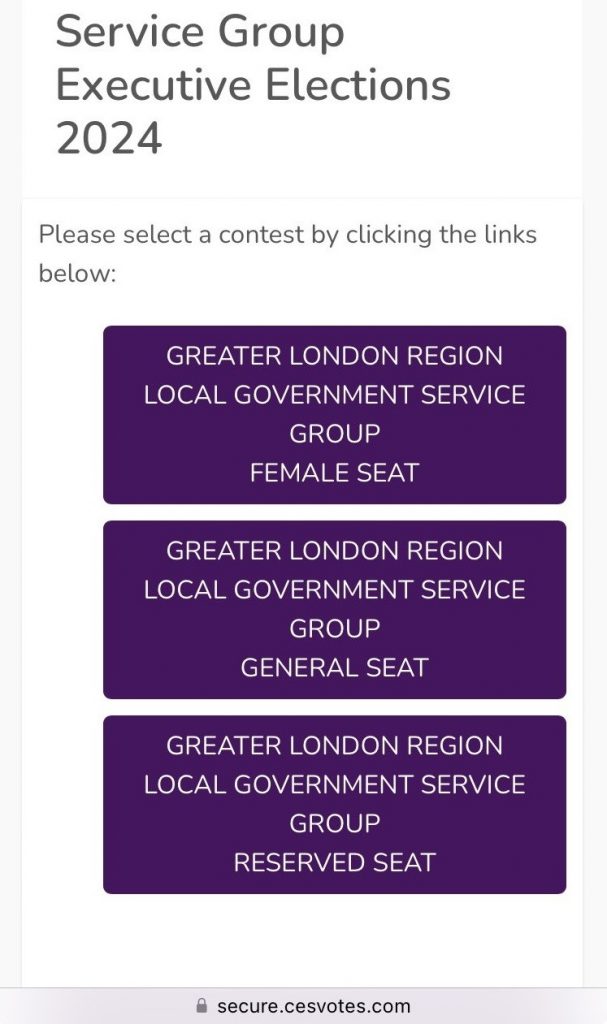Screen dimensions: 607x1024
Task: Click the "Executive Elections" heading line
Action: tap(253, 86)
